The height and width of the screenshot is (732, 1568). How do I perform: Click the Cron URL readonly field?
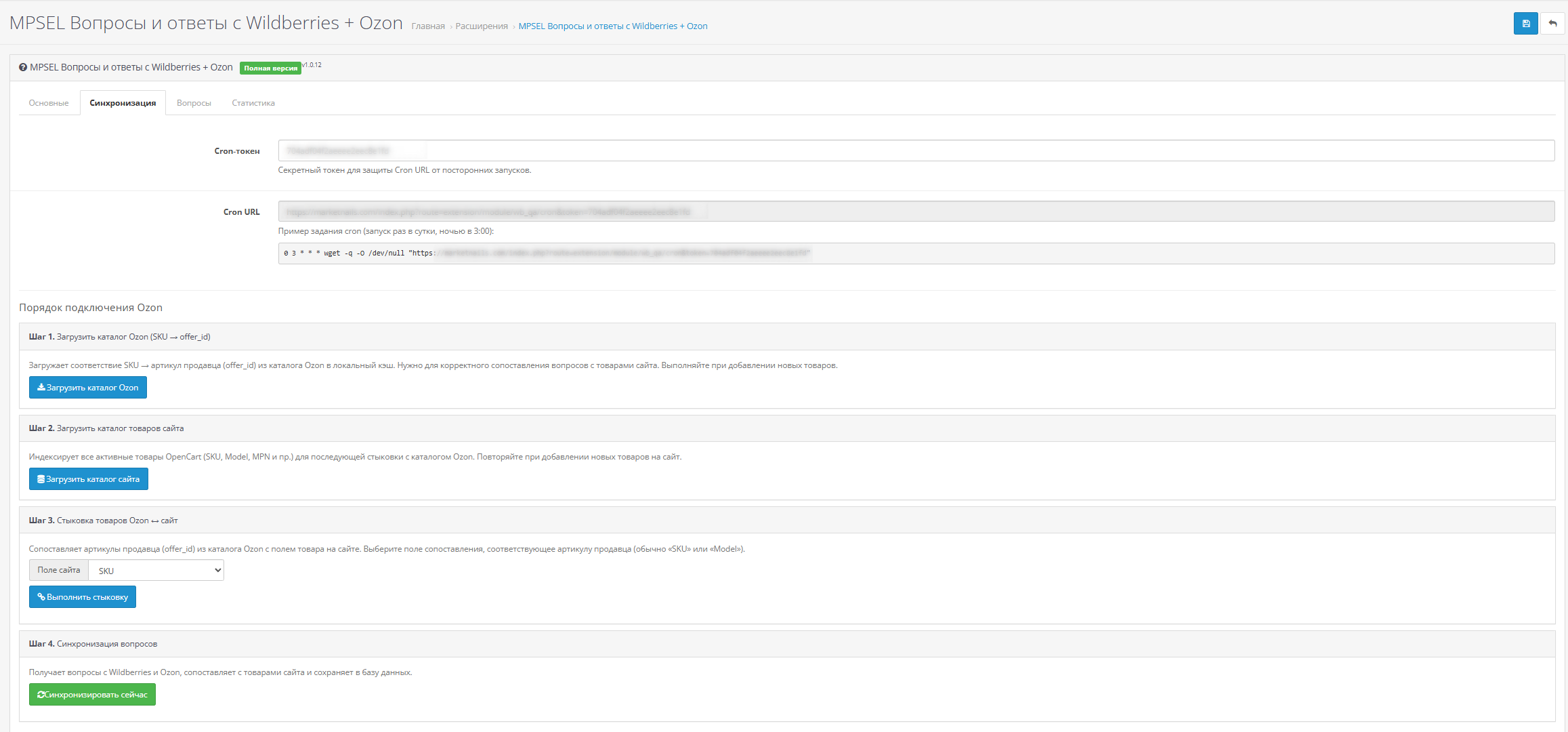(x=916, y=211)
